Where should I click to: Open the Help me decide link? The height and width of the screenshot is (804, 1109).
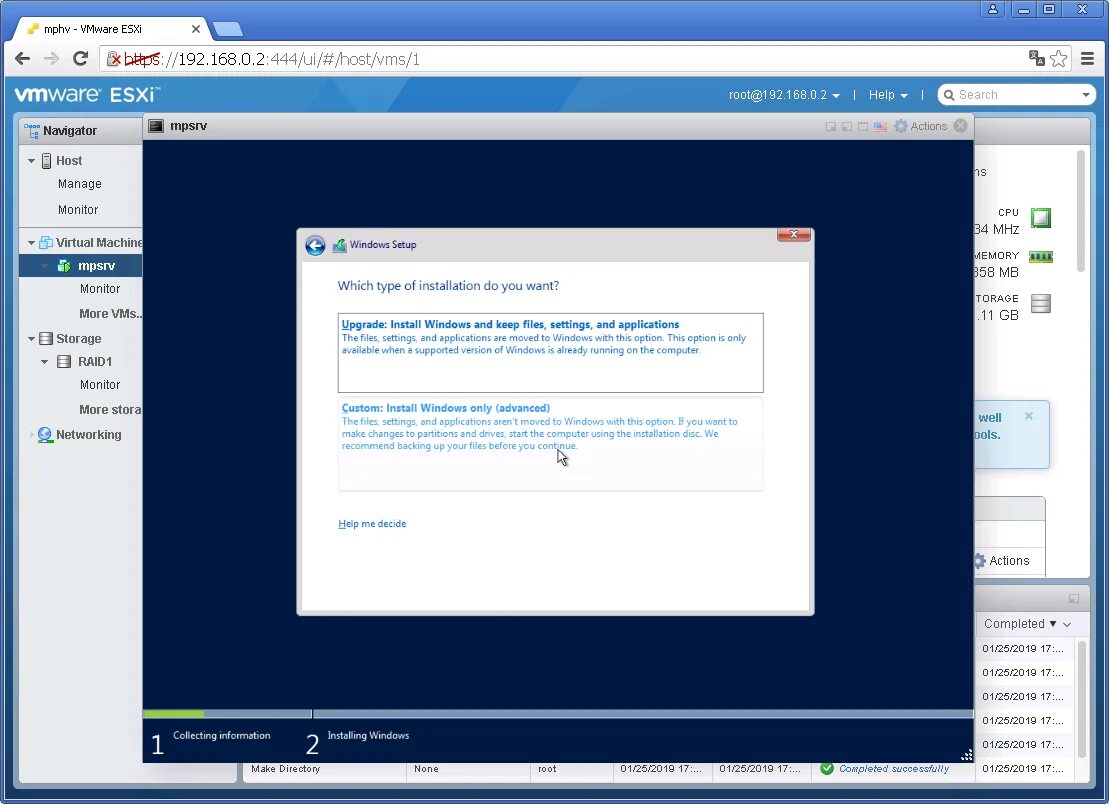coord(372,524)
